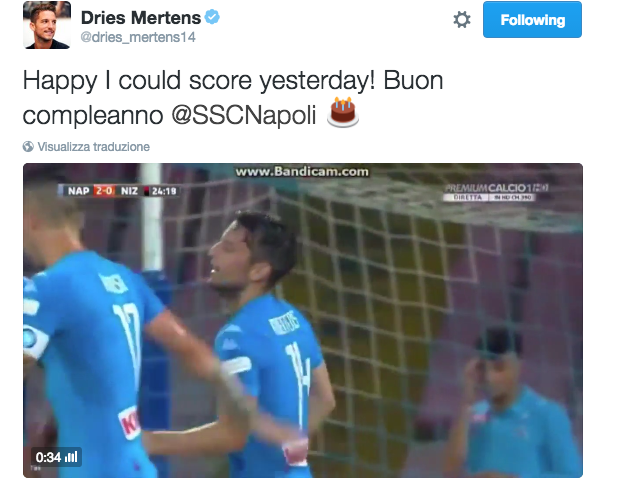This screenshot has width=619, height=484.
Task: Click the blue verified badge
Action: tap(212, 17)
